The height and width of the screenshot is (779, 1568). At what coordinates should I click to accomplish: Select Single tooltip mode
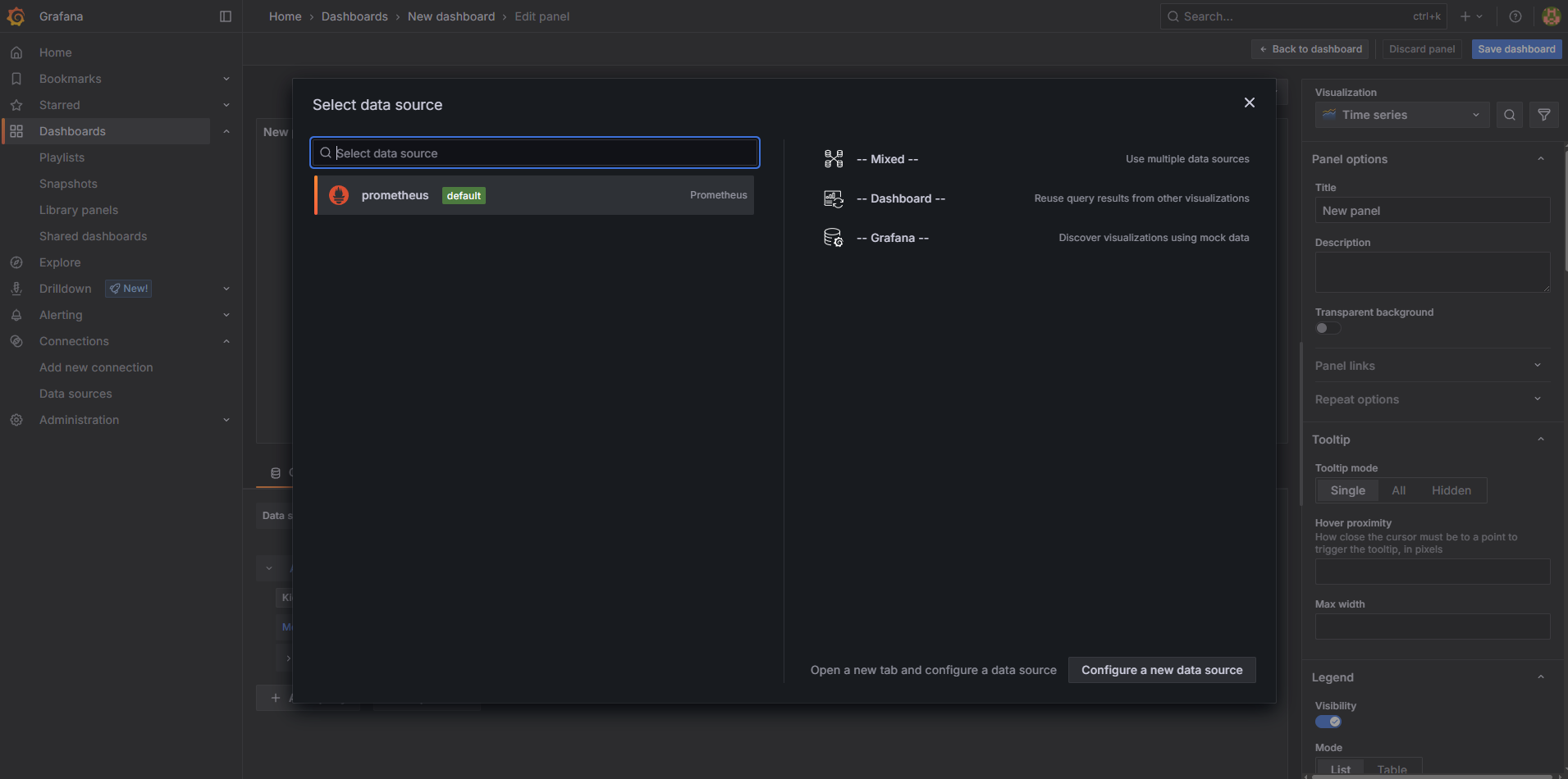[1347, 490]
